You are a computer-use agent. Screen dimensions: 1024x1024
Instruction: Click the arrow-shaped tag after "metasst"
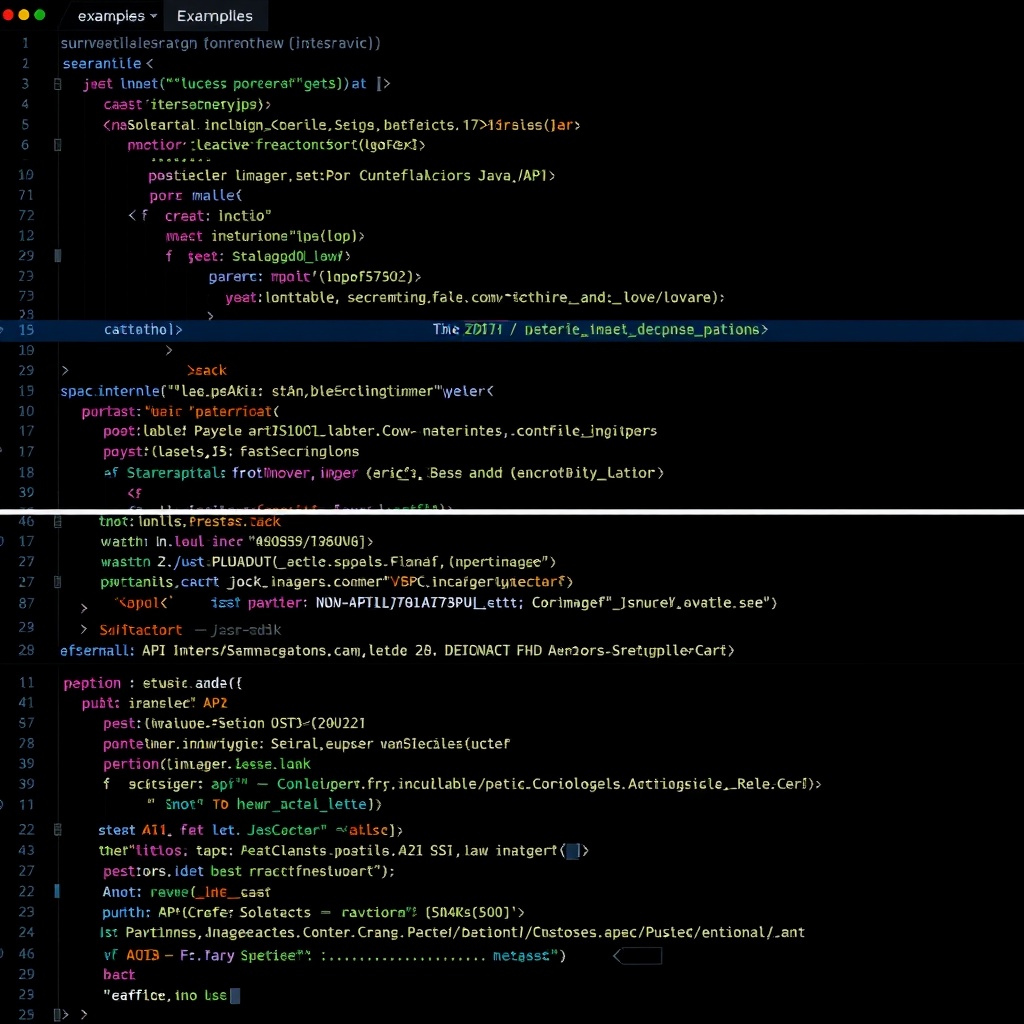pyautogui.click(x=638, y=956)
